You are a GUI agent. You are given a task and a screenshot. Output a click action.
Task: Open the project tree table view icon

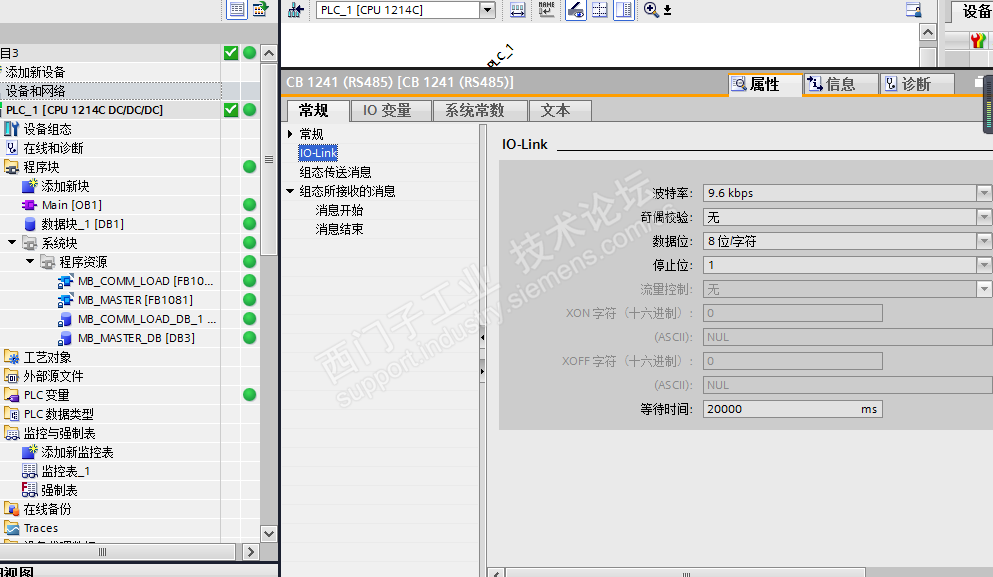237,10
